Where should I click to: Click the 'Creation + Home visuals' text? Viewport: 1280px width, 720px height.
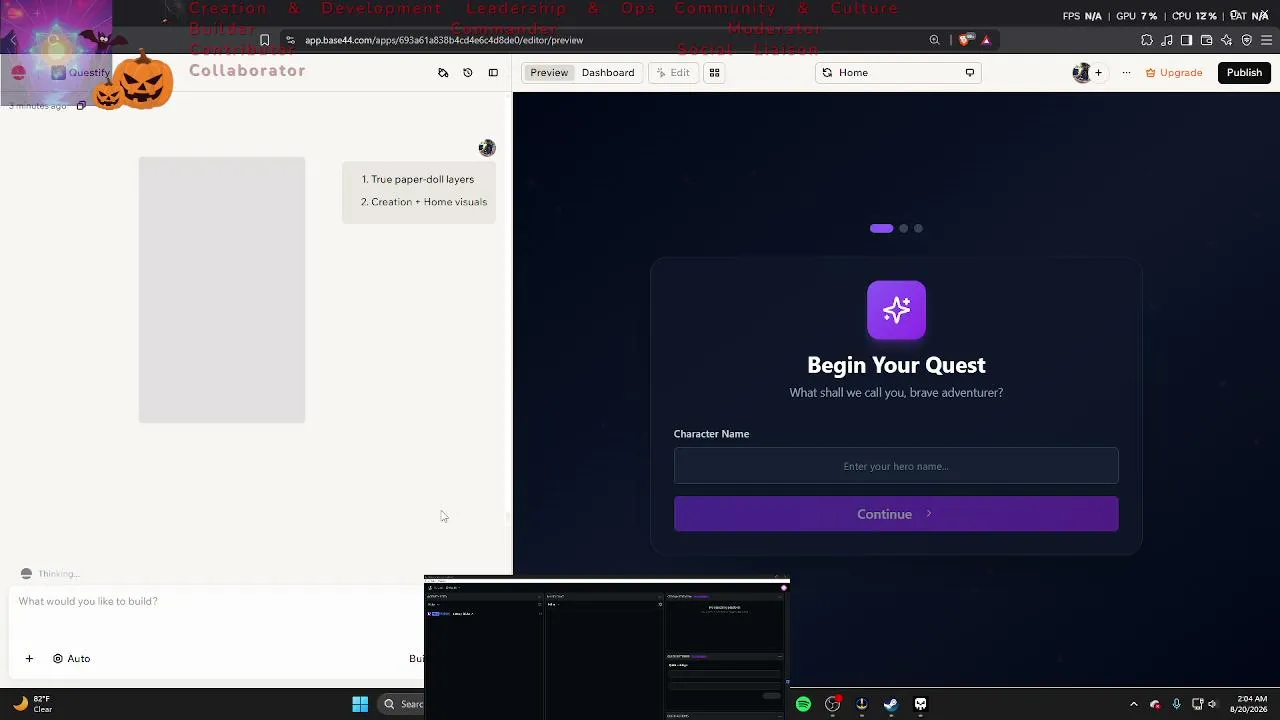(x=429, y=202)
